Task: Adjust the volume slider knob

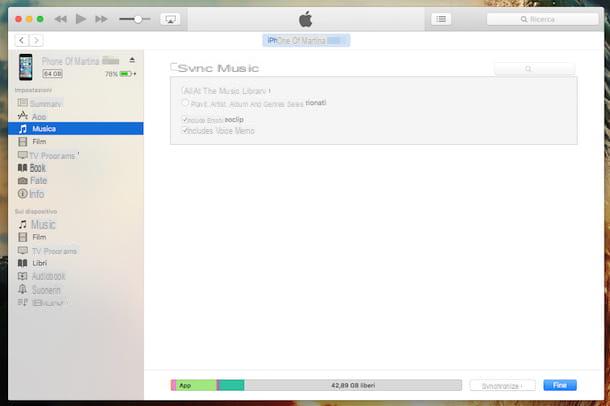Action: [x=138, y=19]
